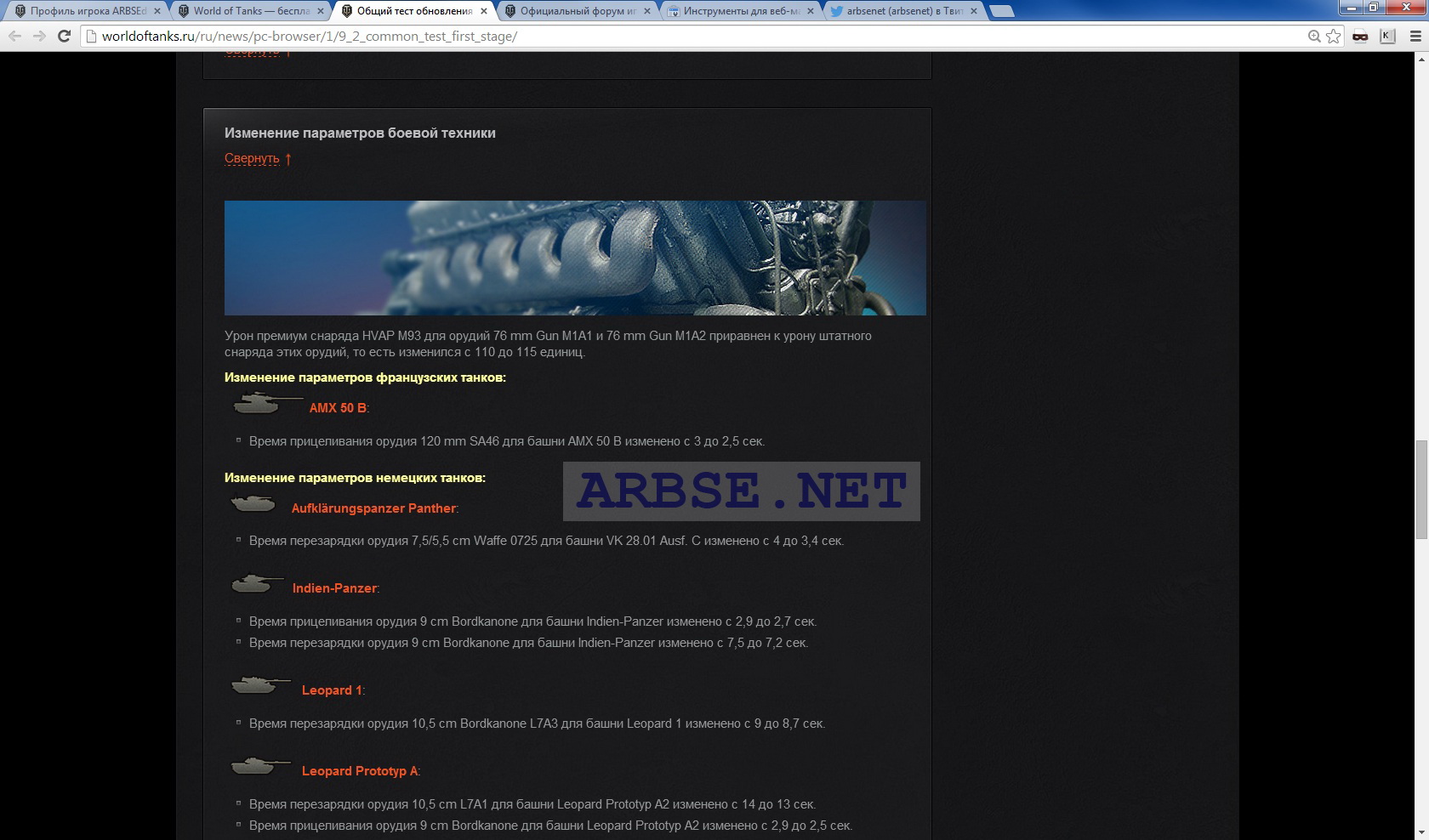
Task: Click the HVAP M93 premium shell damage paragraph
Action: pyautogui.click(x=548, y=343)
